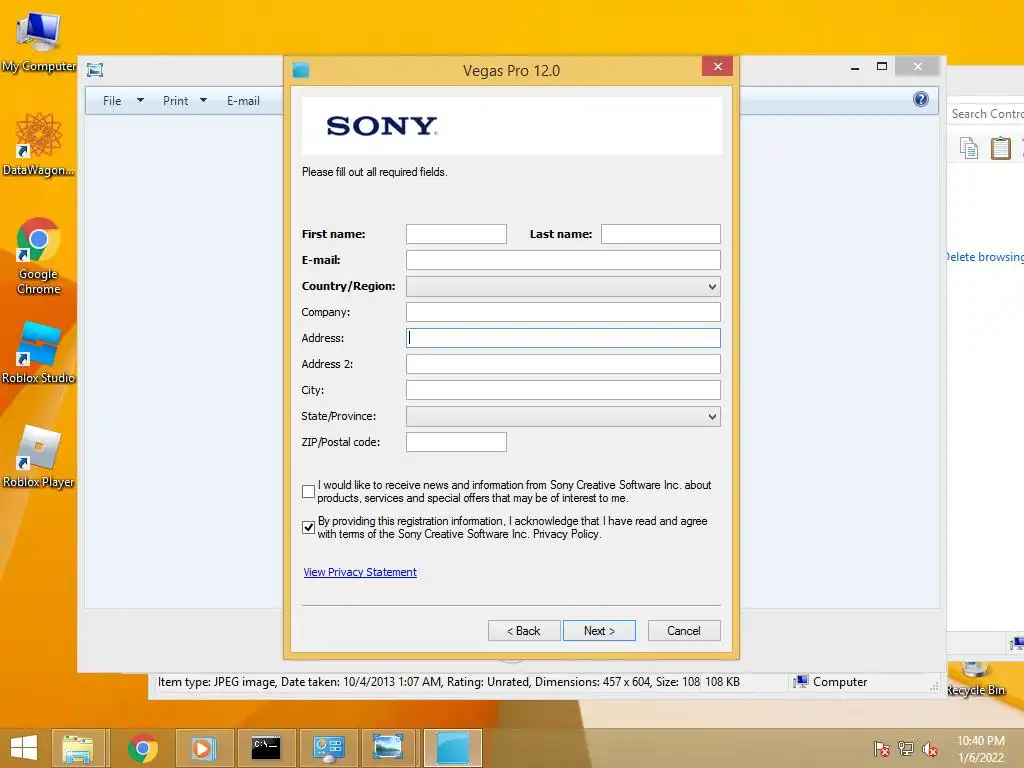Click the Next button
The width and height of the screenshot is (1024, 768).
[599, 630]
